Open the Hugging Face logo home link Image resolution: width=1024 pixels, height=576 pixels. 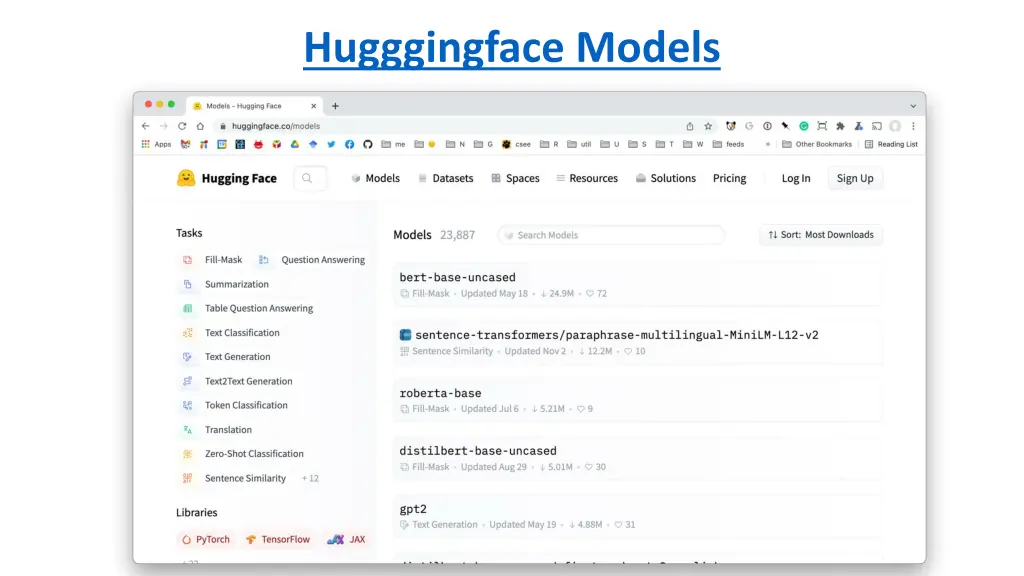click(x=227, y=178)
